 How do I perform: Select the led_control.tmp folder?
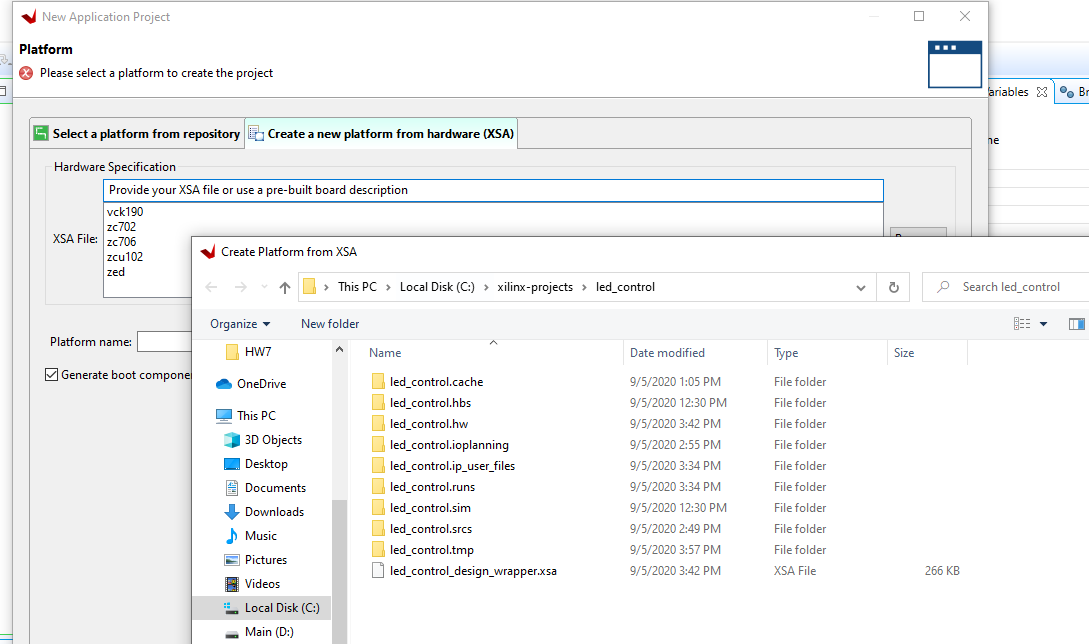coord(431,550)
